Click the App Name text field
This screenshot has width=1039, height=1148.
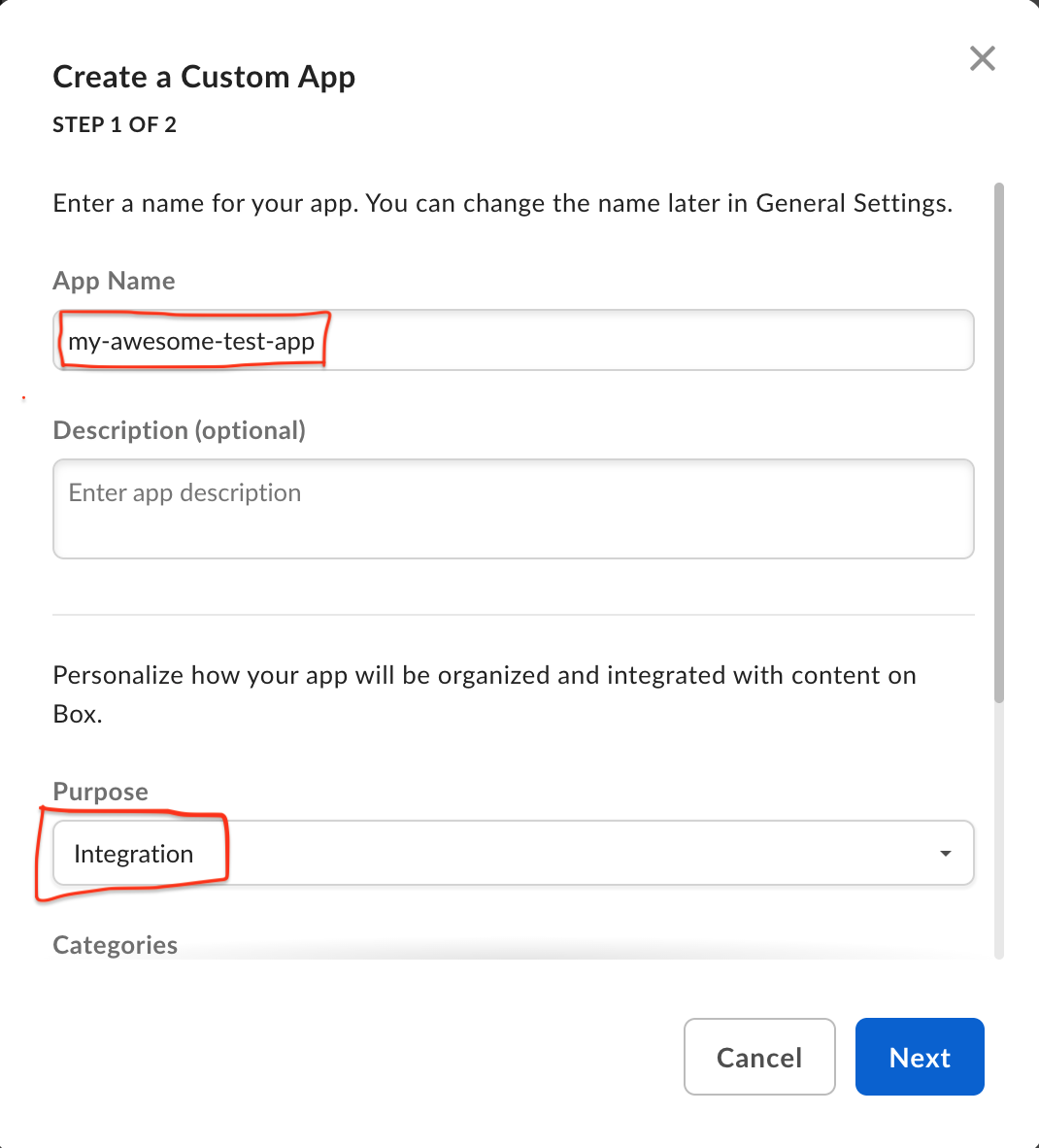tap(513, 340)
